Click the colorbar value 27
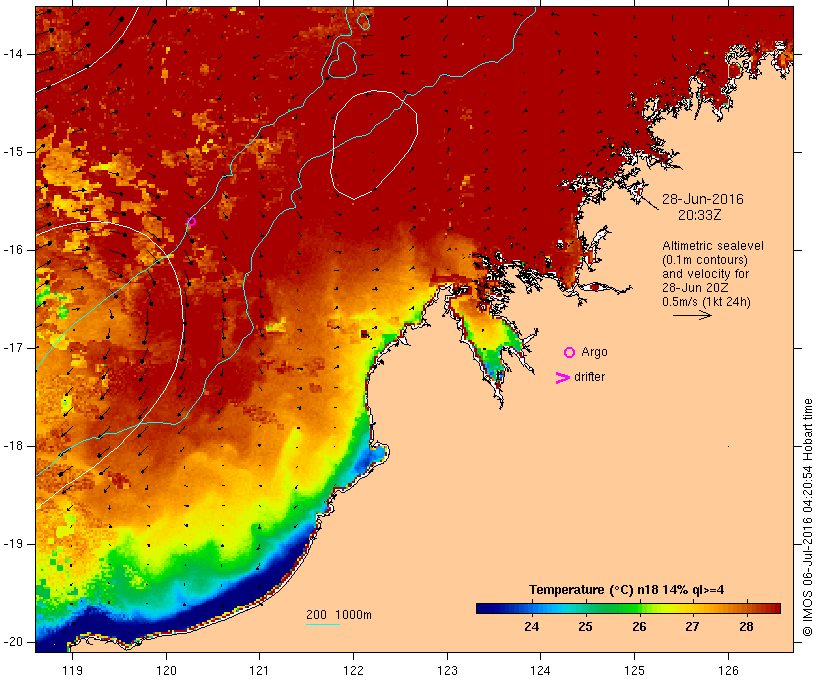The height and width of the screenshot is (680, 820). 692,626
